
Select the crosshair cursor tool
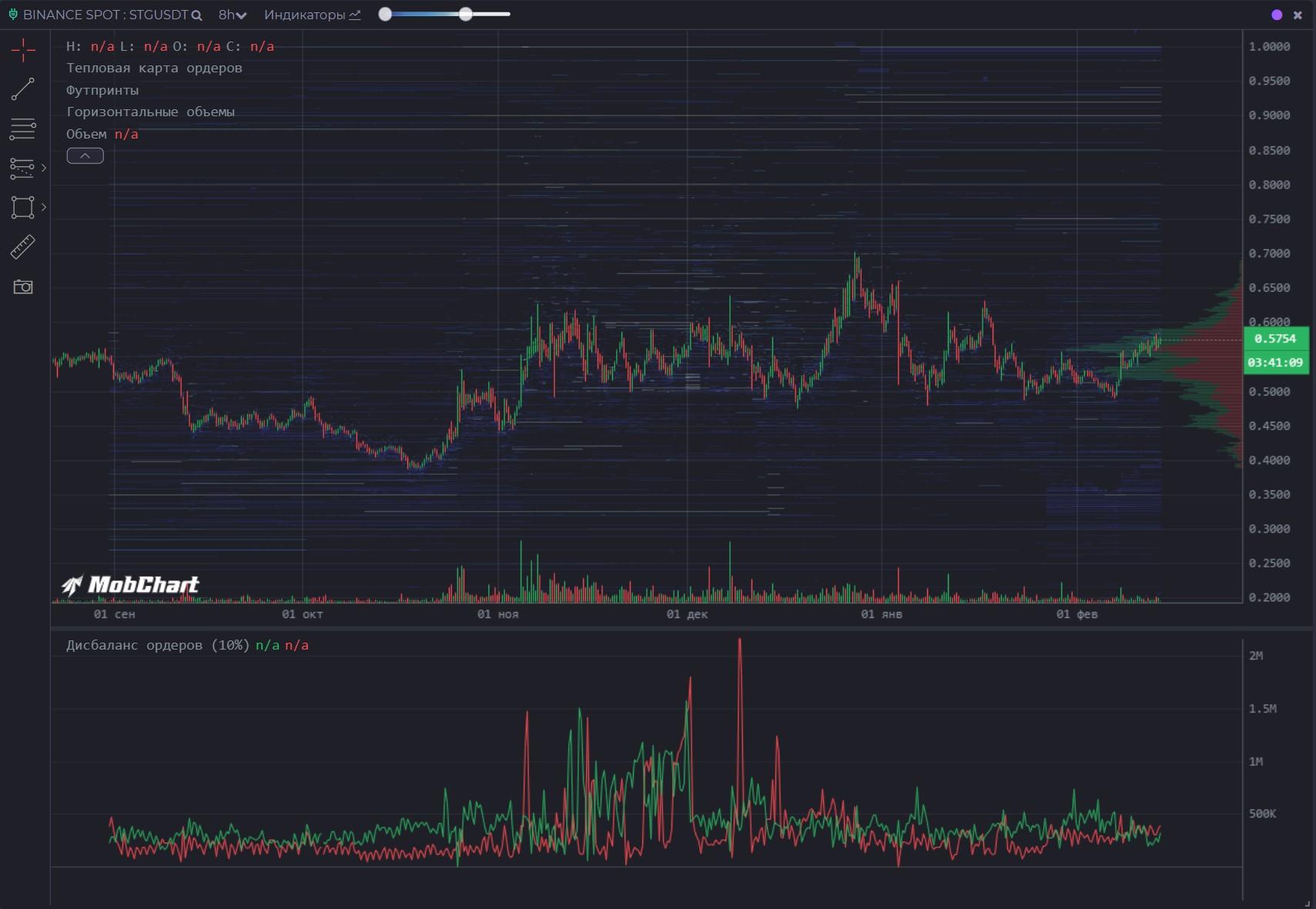click(x=23, y=50)
